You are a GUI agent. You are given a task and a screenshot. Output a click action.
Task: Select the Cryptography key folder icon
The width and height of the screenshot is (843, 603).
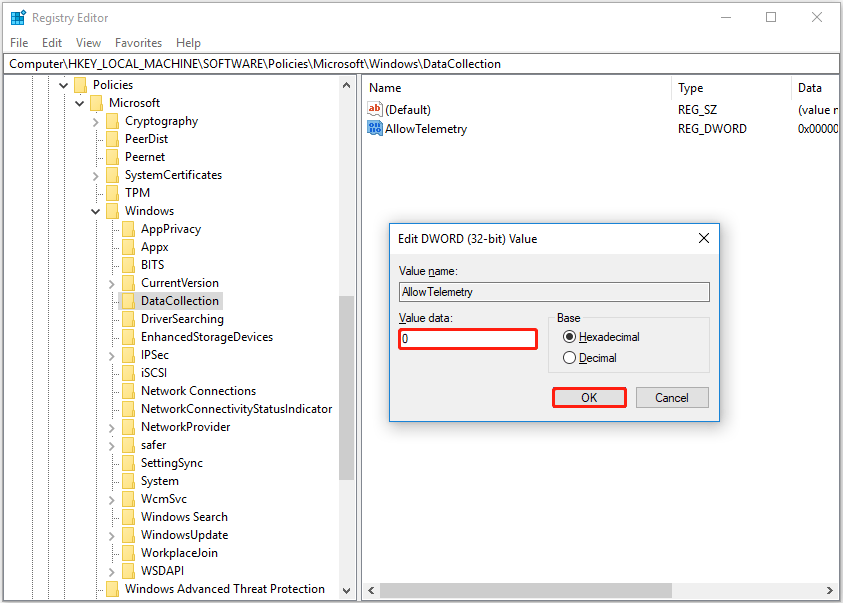click(x=113, y=120)
